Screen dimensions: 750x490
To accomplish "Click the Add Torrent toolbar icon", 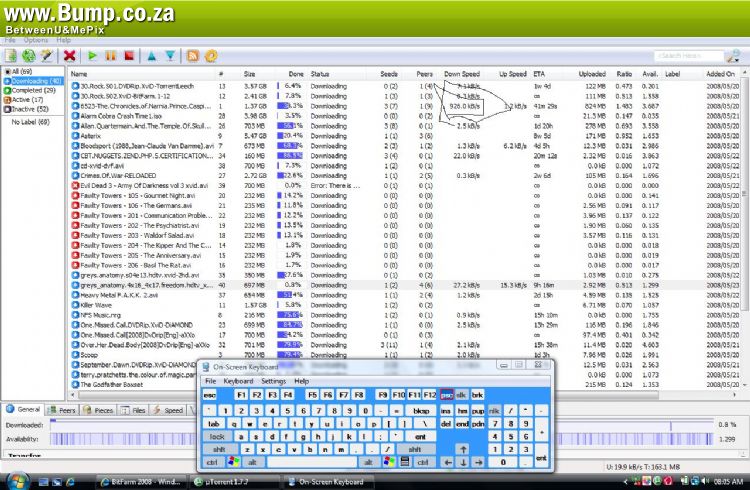I will (11, 56).
